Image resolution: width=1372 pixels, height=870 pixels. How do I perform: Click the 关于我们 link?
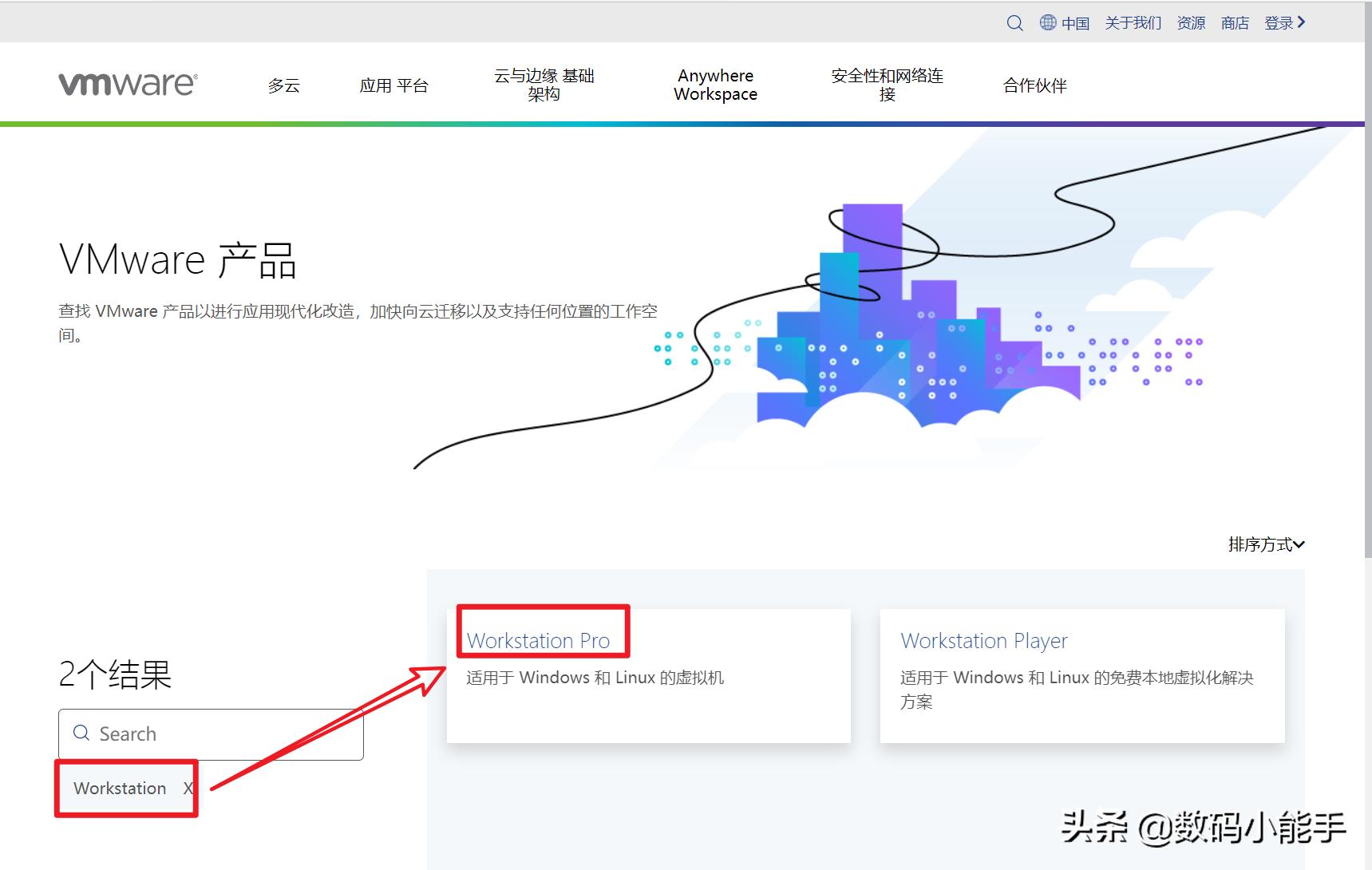pyautogui.click(x=1133, y=22)
